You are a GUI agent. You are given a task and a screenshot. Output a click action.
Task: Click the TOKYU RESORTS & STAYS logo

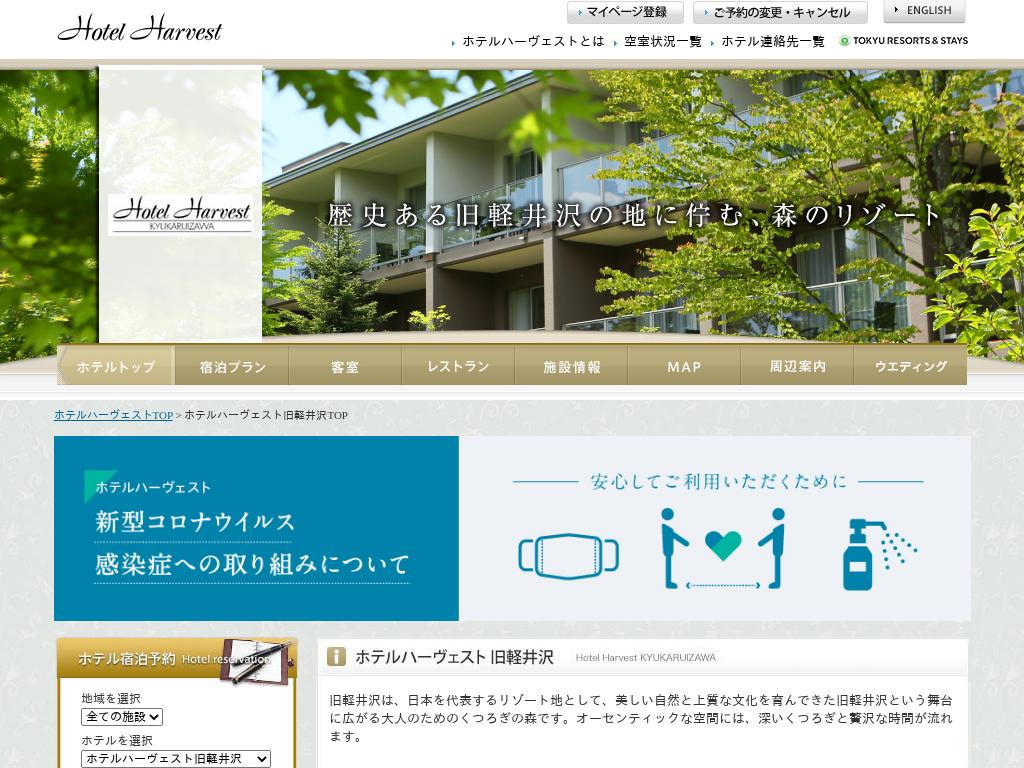click(x=903, y=40)
